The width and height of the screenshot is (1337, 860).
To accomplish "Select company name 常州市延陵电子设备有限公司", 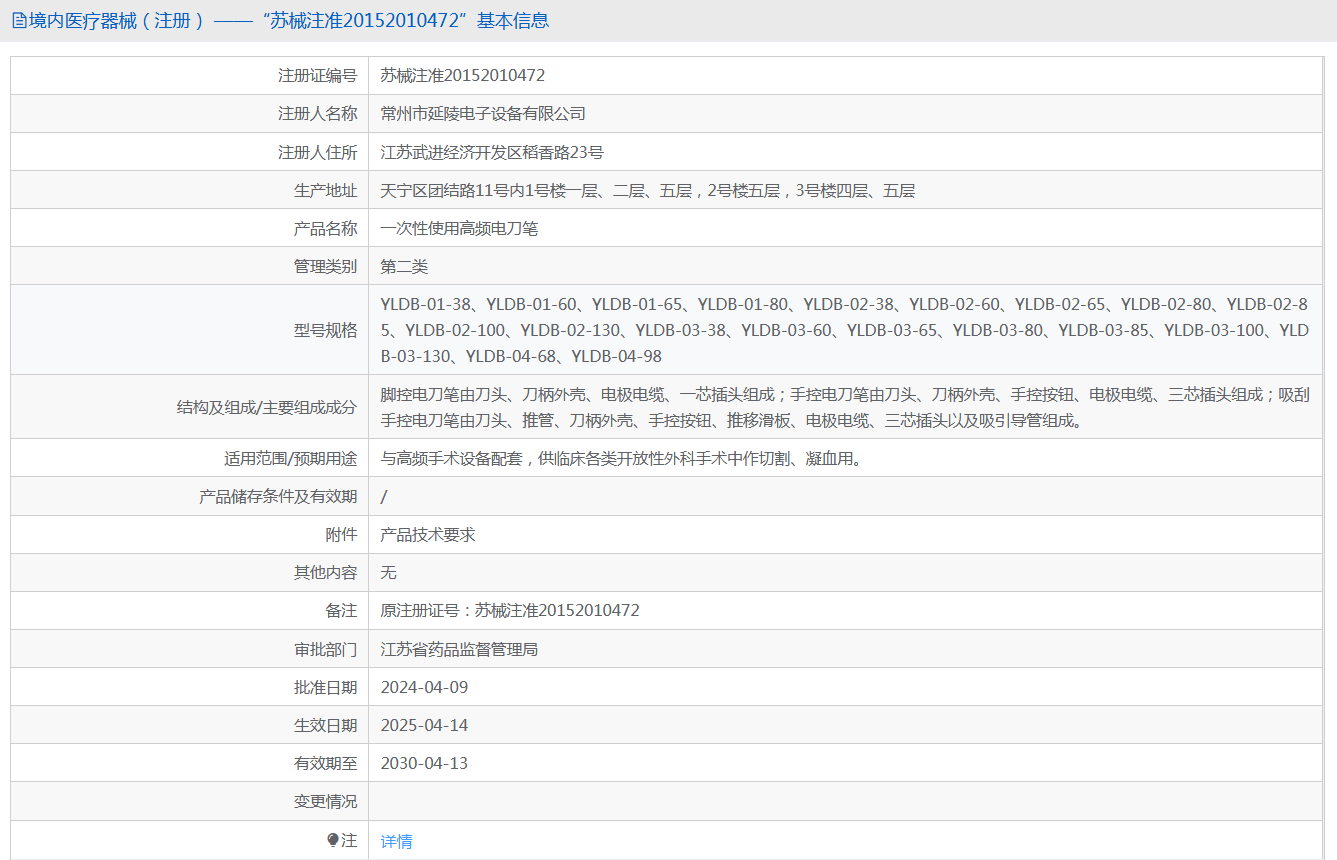I will coord(483,113).
